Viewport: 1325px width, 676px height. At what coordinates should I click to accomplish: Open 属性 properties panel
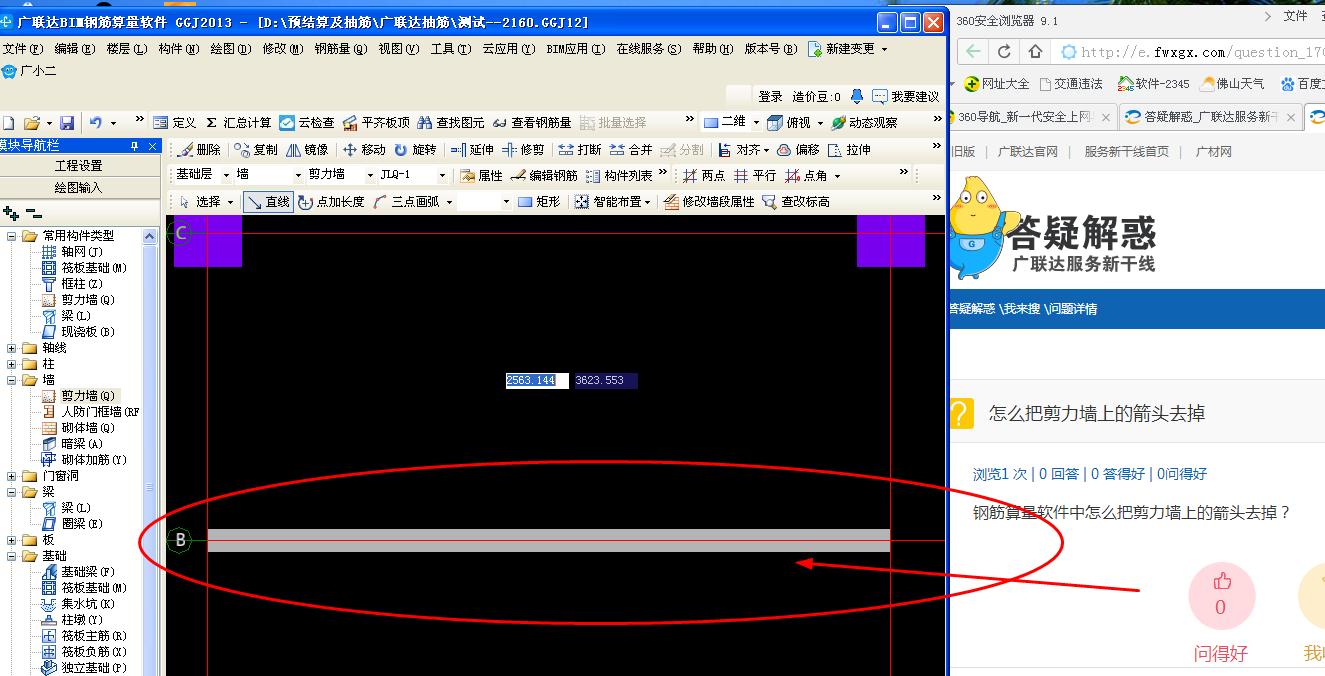(x=481, y=176)
